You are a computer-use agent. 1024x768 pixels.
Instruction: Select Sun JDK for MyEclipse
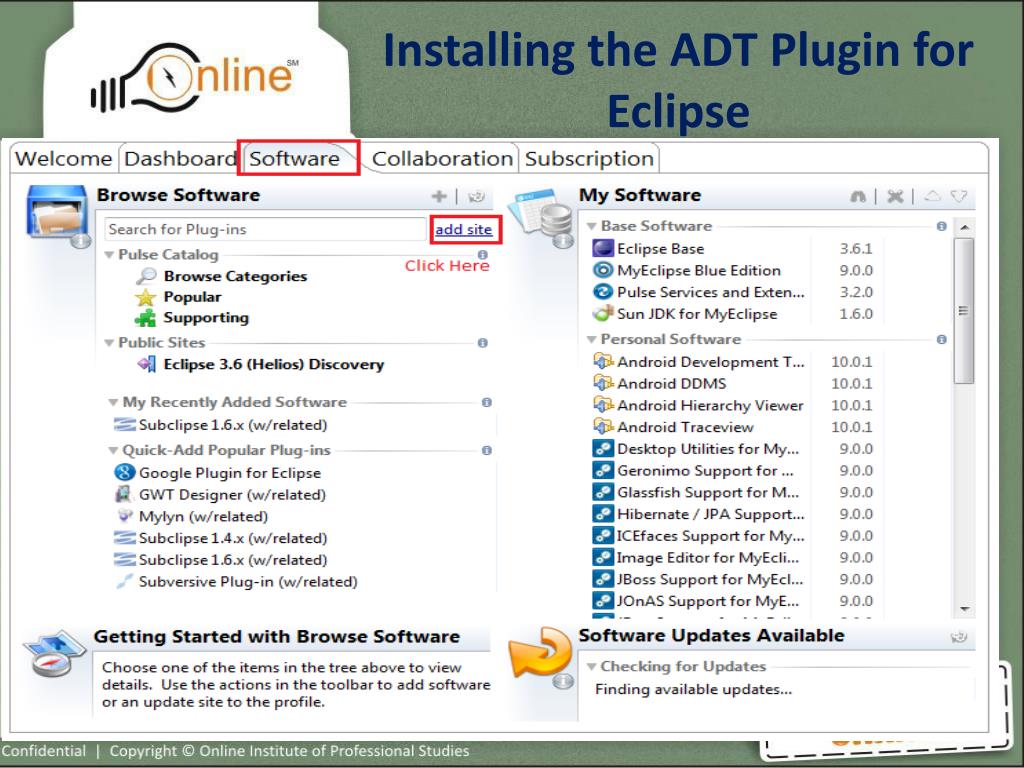[697, 314]
